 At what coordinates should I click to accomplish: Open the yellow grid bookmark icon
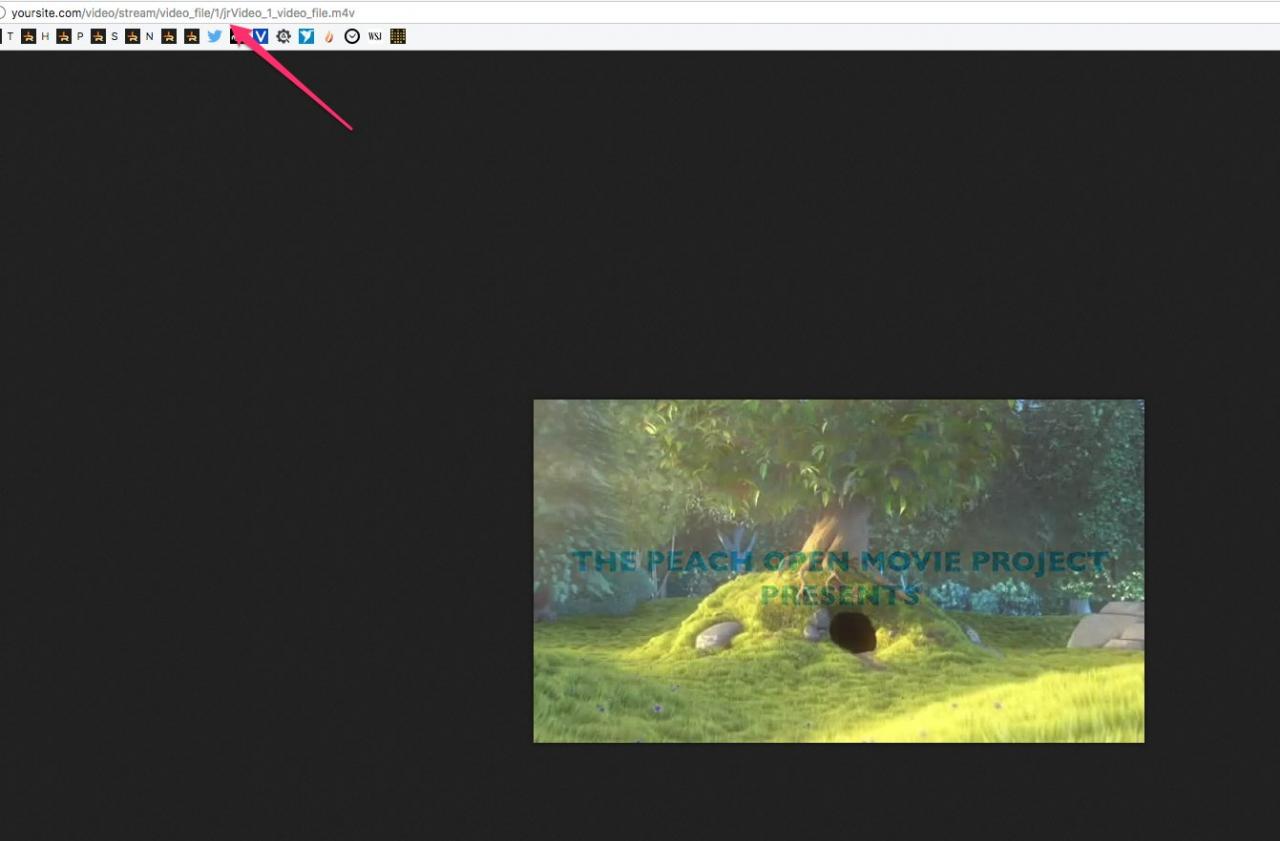(398, 36)
